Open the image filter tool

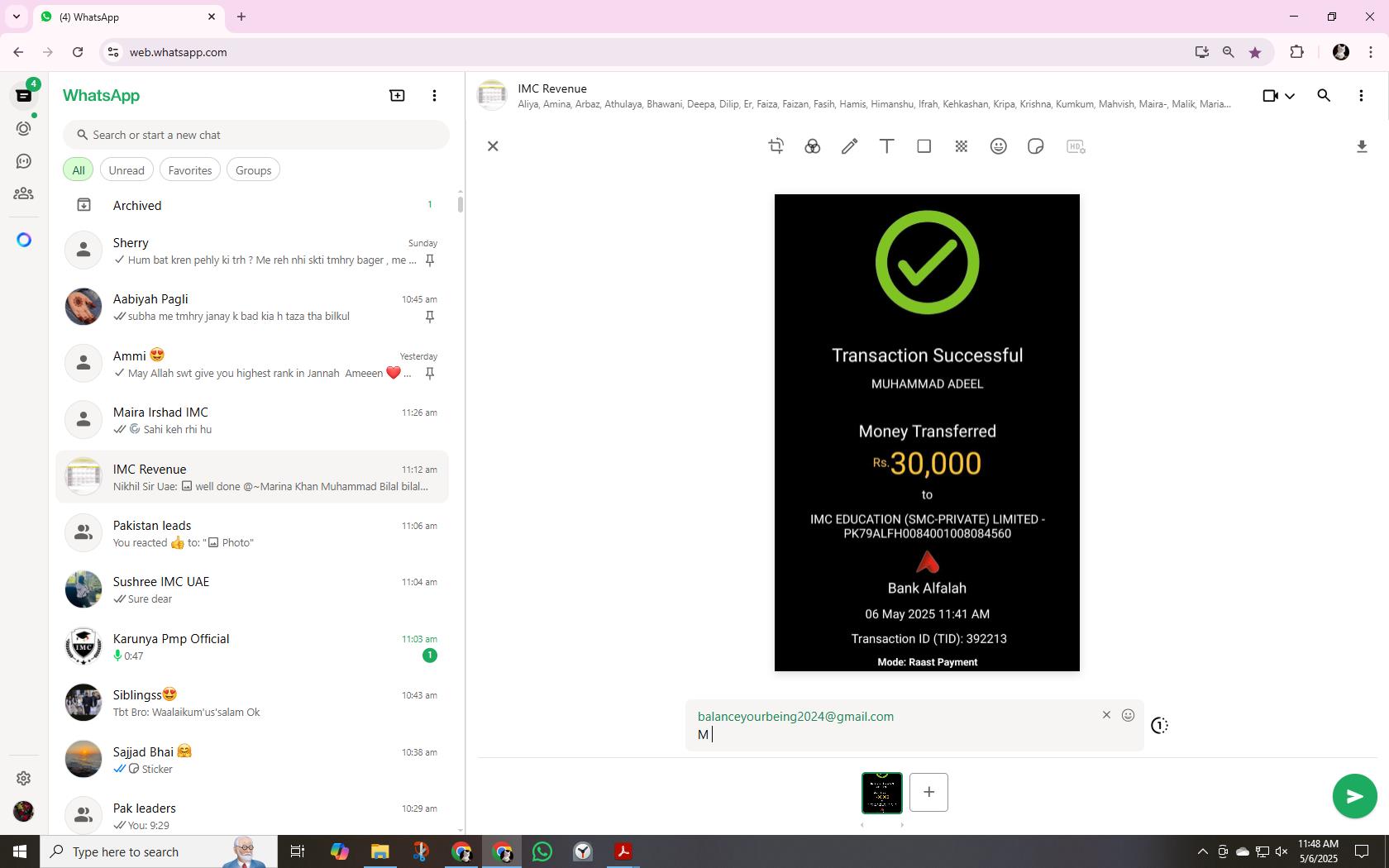click(812, 146)
